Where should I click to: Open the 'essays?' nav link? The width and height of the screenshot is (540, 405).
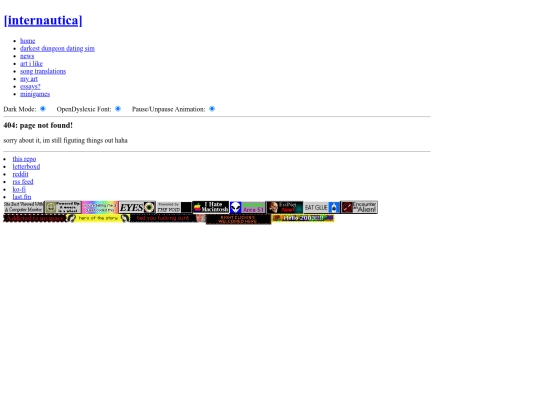(30, 86)
